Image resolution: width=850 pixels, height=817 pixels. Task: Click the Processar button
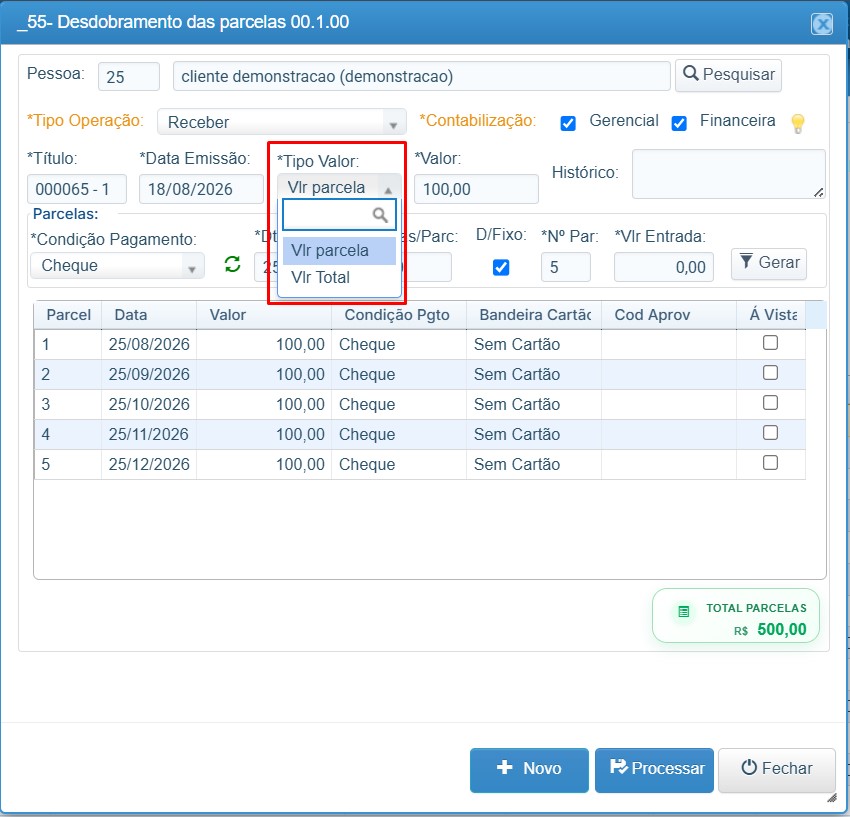(x=654, y=770)
